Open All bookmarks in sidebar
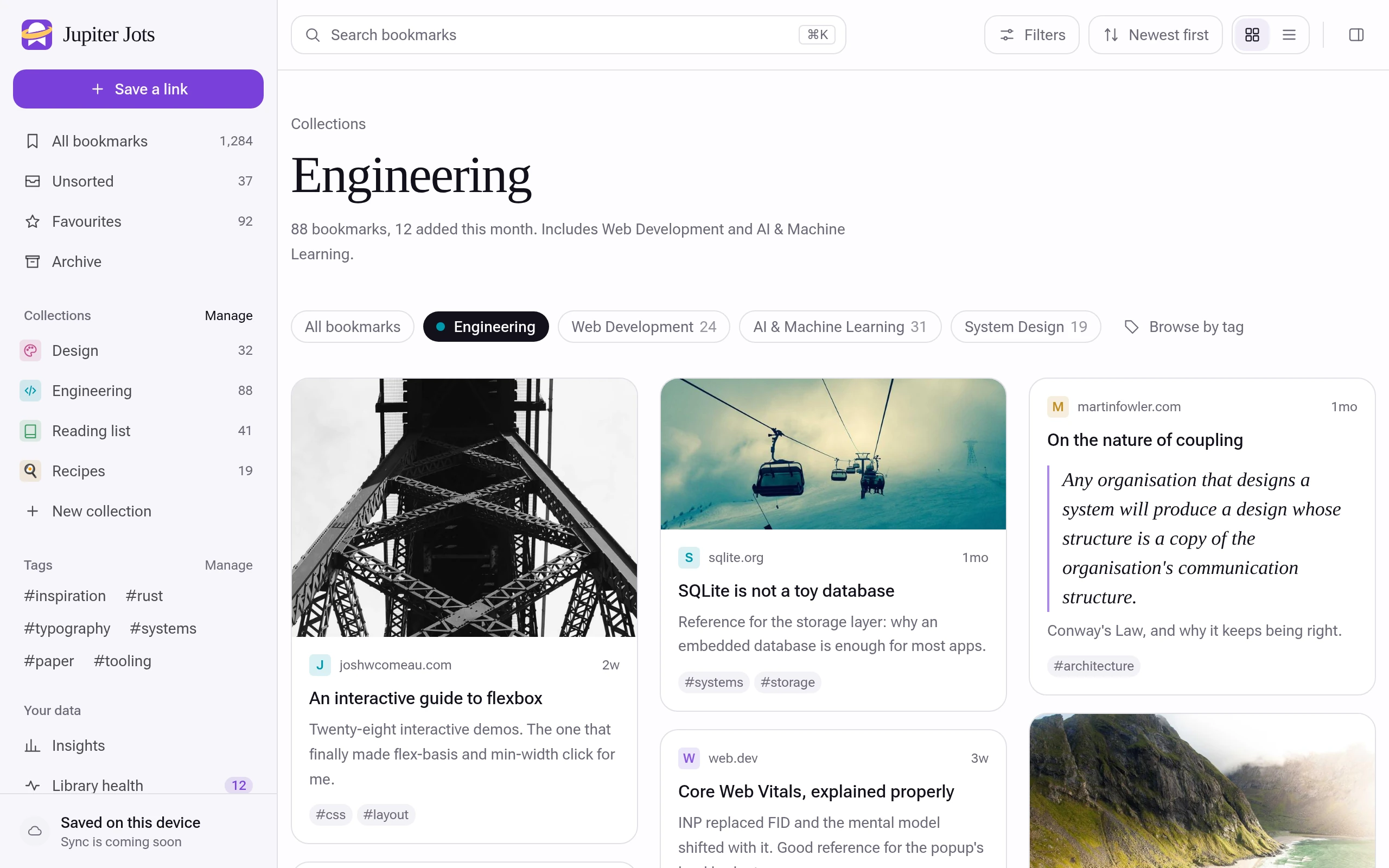Screen dimensions: 1389x868 click(138, 141)
